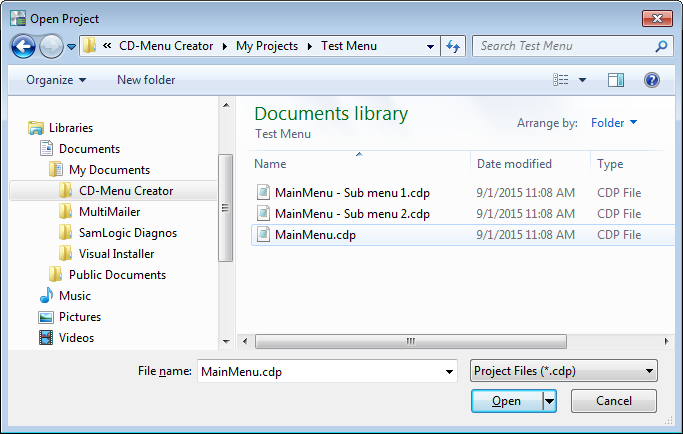The width and height of the screenshot is (683, 434).
Task: Click the chevrons before CD-Menu Creator breadcrumb
Action: click(x=107, y=45)
